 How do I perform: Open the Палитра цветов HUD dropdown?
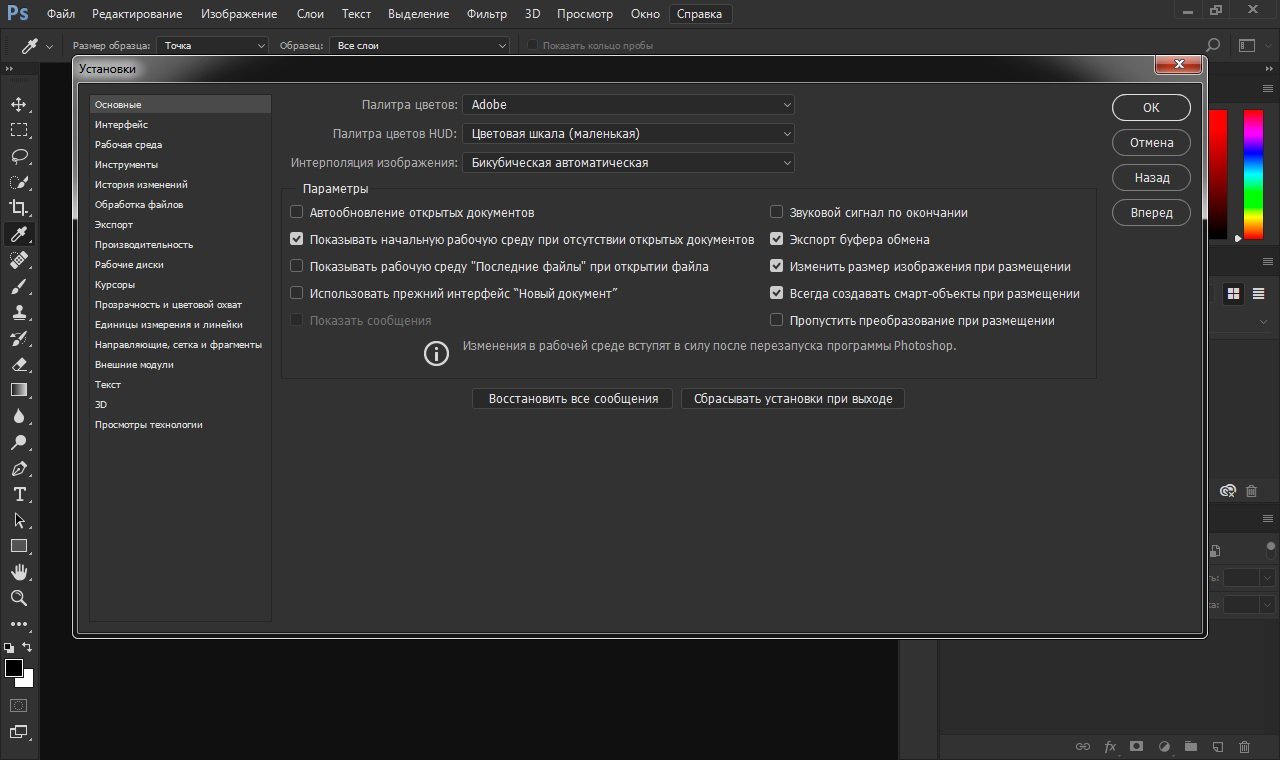point(628,133)
